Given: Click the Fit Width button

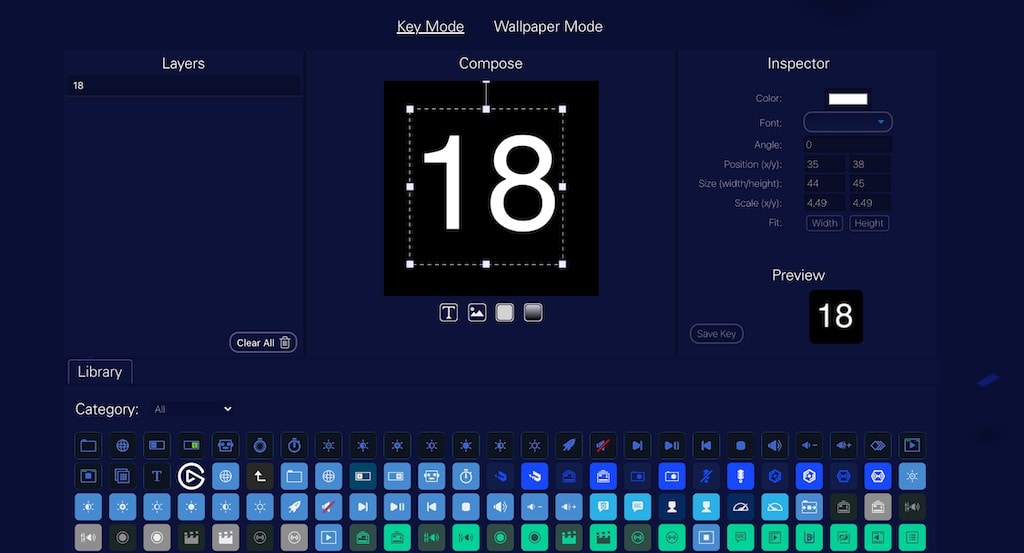Looking at the screenshot, I should (x=824, y=223).
